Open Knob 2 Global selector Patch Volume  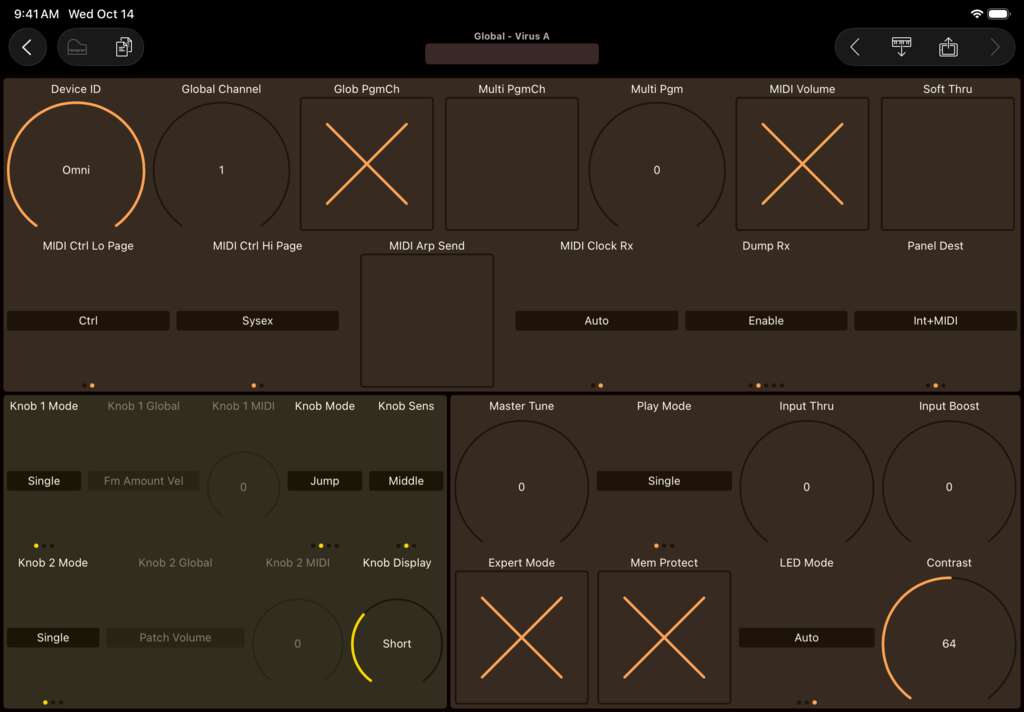coord(175,638)
